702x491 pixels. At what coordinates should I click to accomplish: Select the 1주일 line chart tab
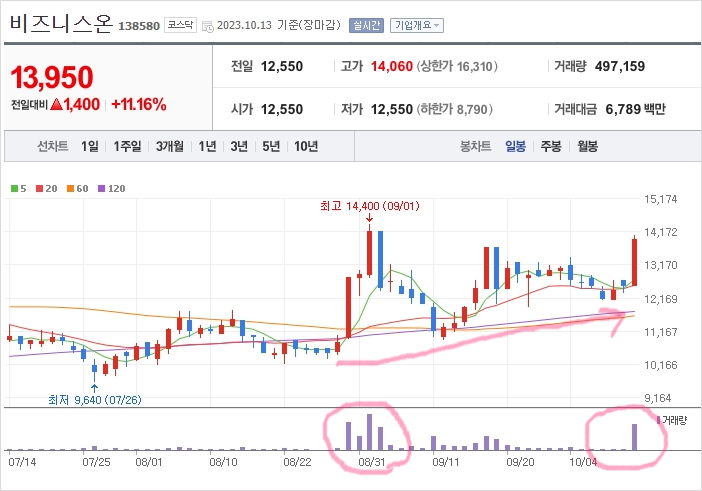coord(127,146)
